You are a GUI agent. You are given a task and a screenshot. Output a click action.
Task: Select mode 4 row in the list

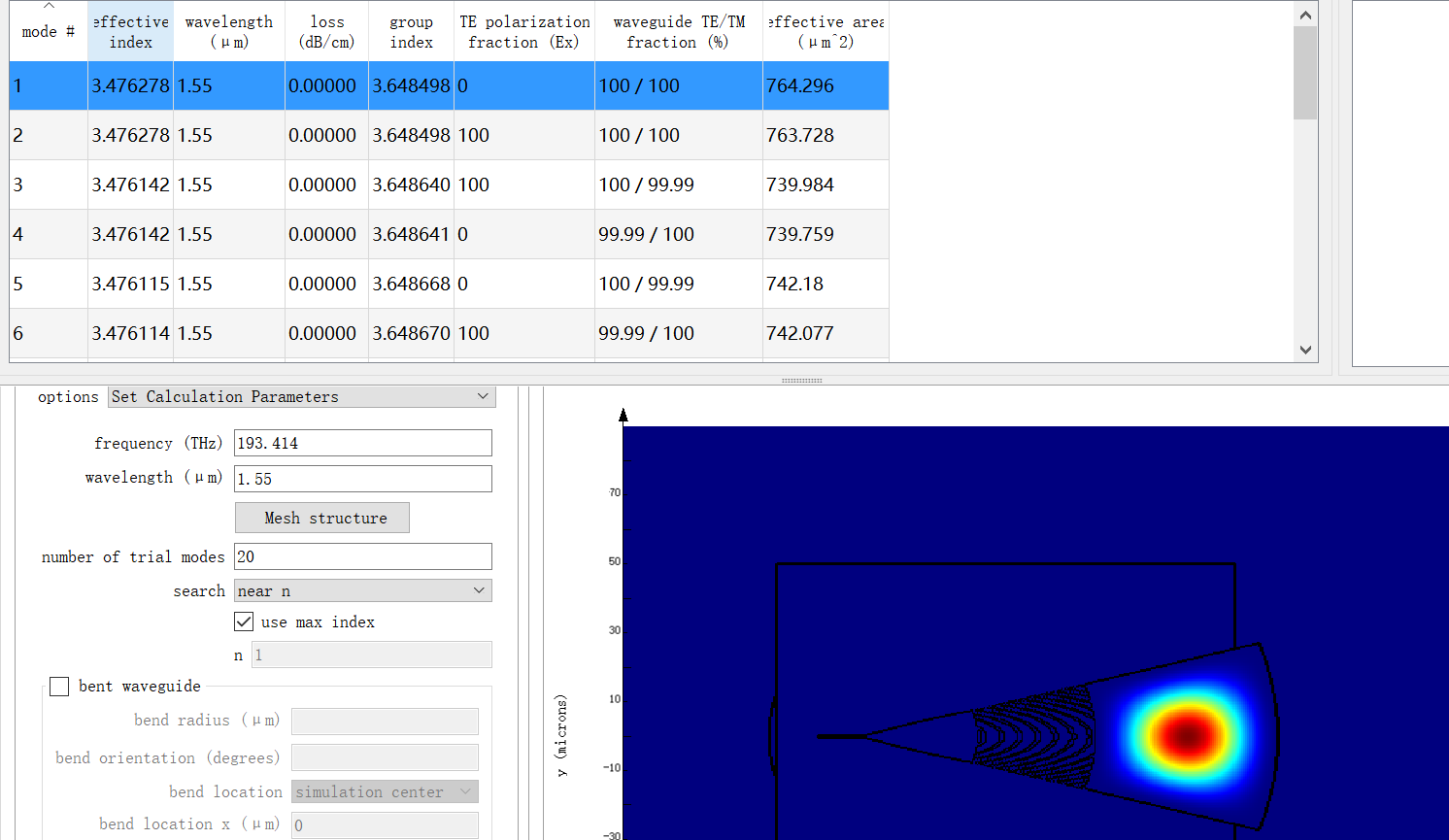[x=447, y=235]
